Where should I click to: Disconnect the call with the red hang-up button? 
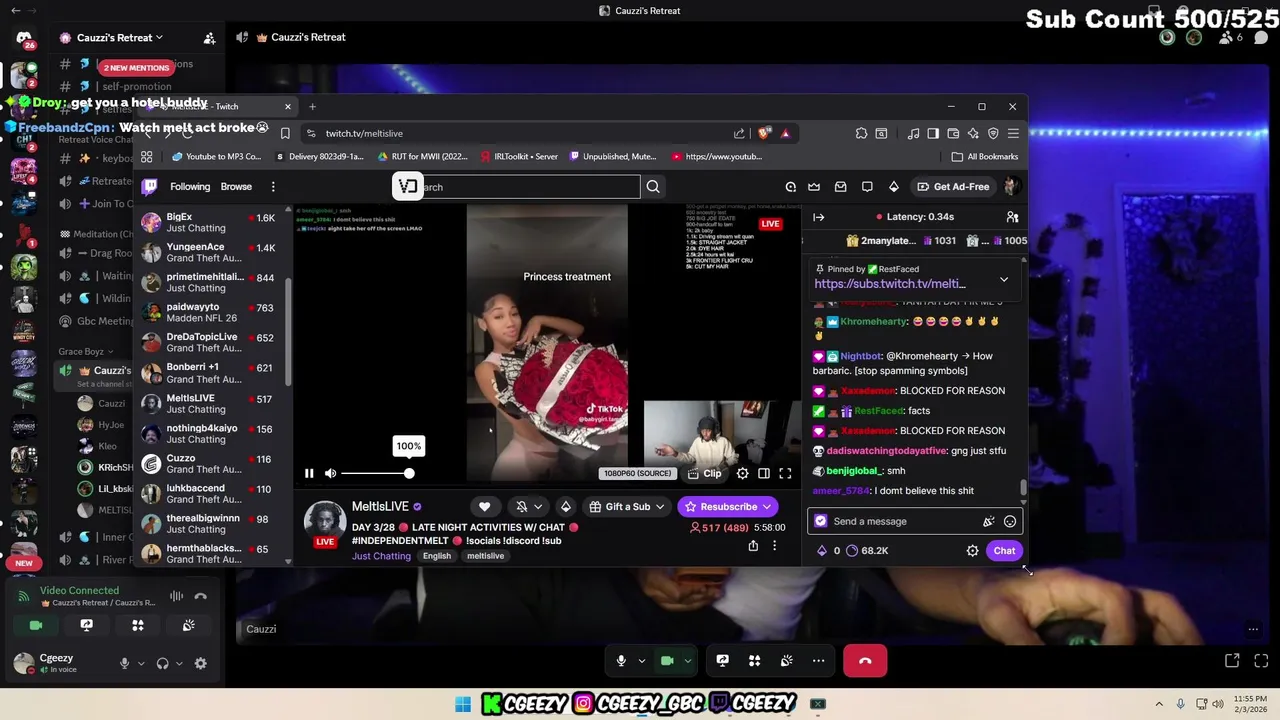865,661
